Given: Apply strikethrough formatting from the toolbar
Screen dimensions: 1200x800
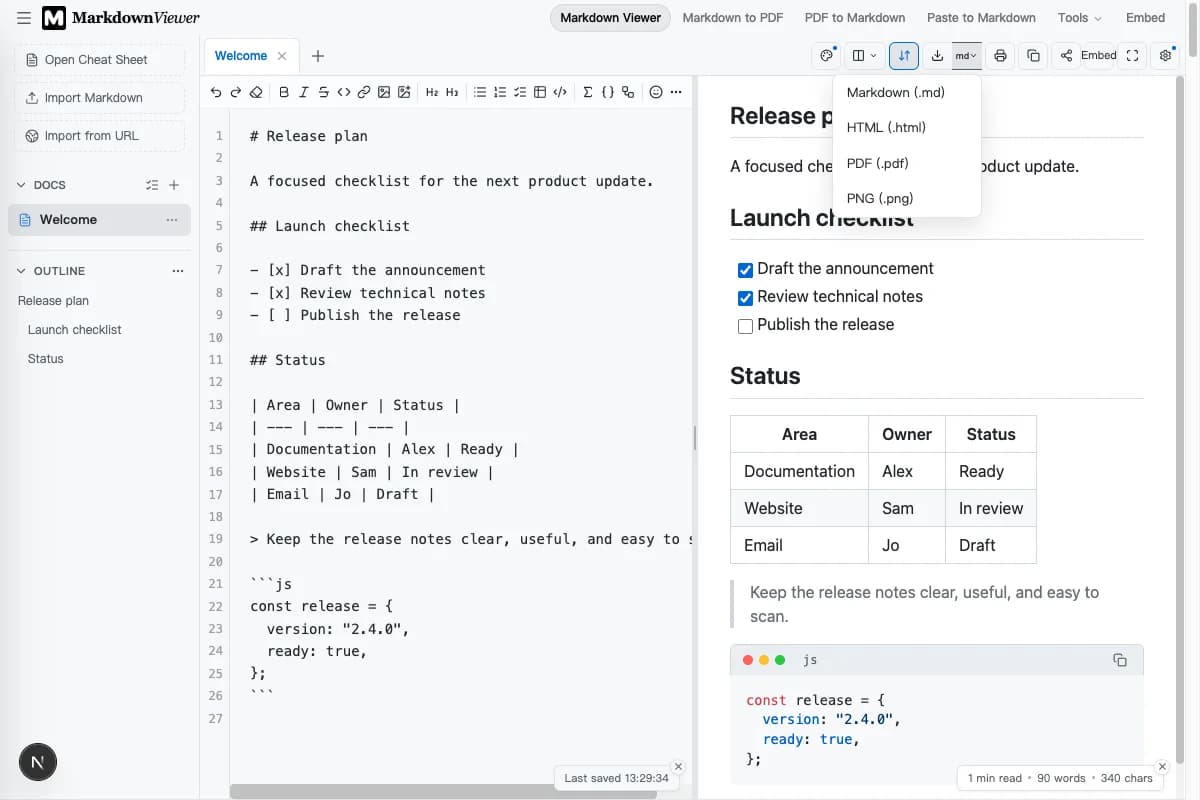Looking at the screenshot, I should click(x=323, y=92).
